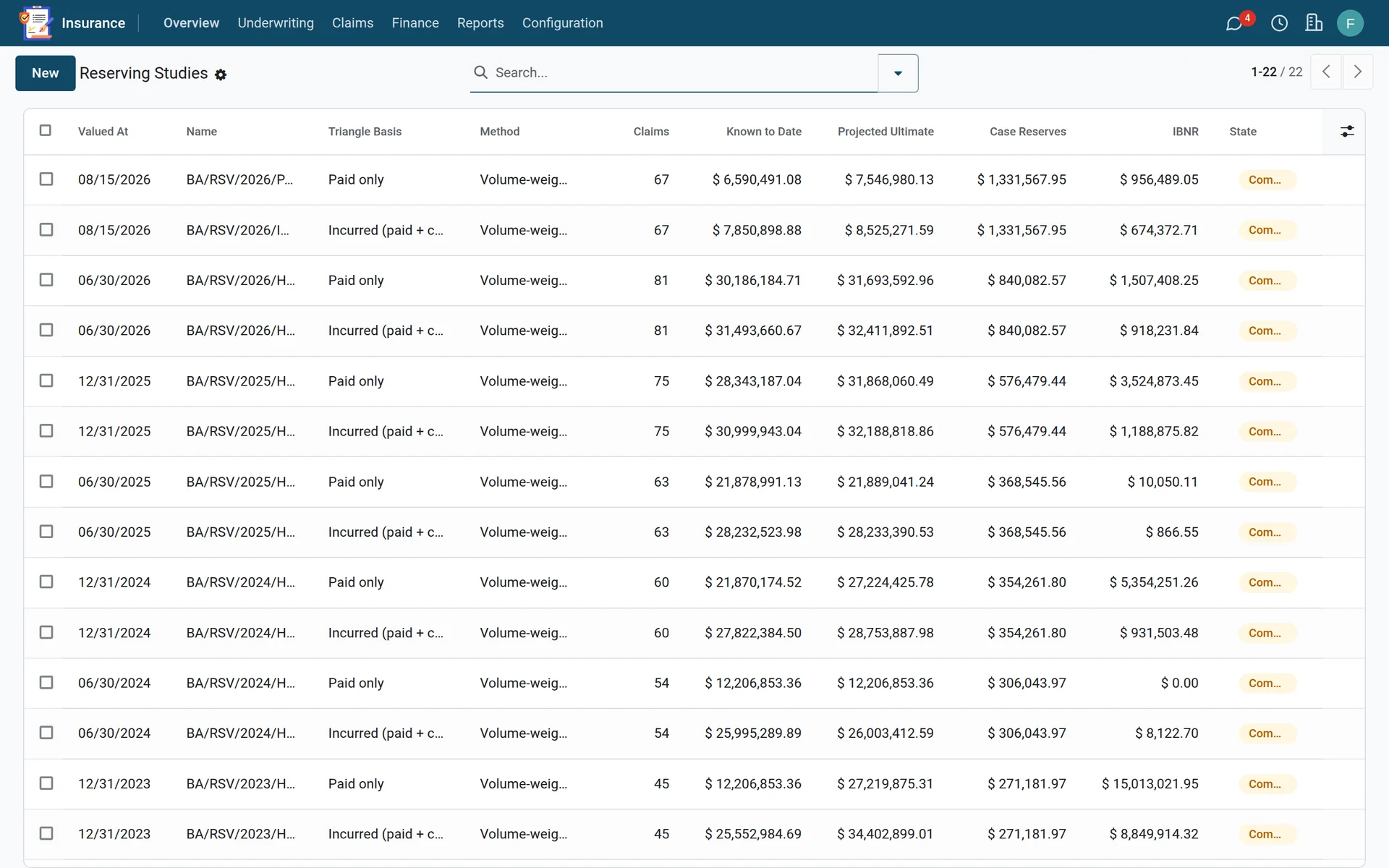Open the messages icon with badge 4
This screenshot has height=868, width=1389.
(1235, 23)
